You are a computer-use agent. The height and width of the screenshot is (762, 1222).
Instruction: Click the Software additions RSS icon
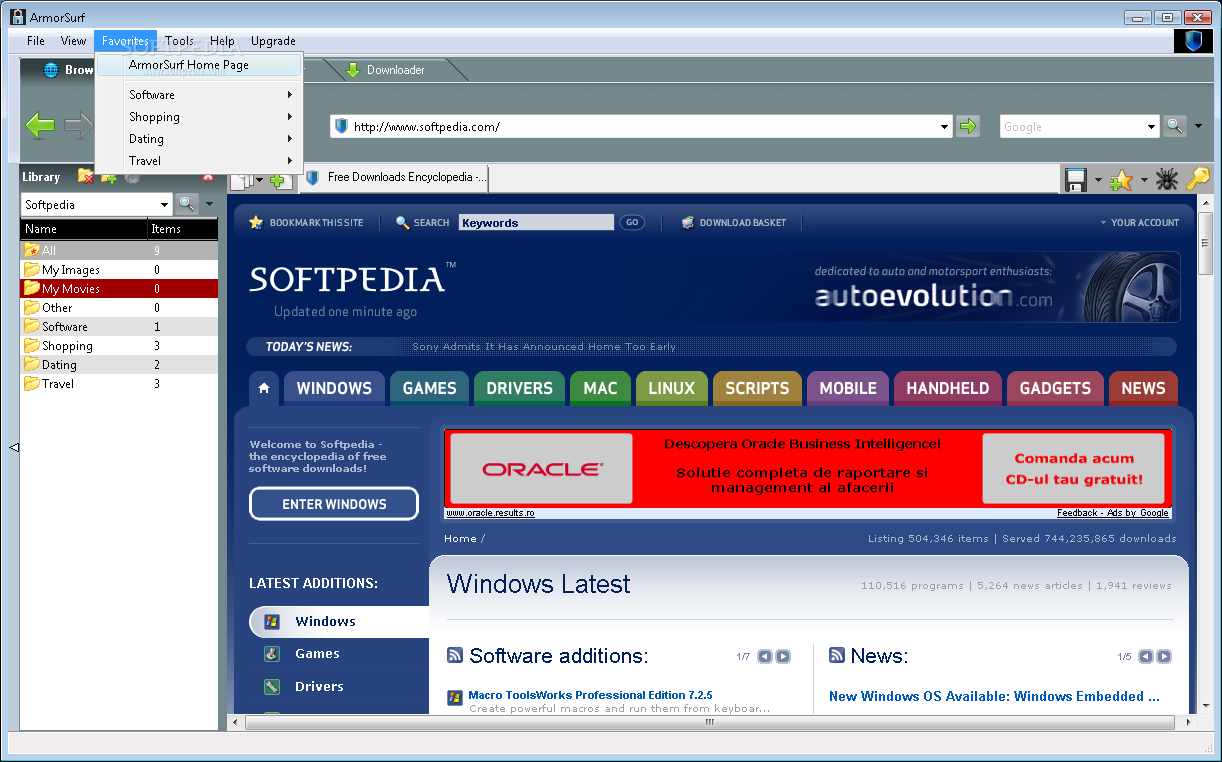(x=455, y=655)
